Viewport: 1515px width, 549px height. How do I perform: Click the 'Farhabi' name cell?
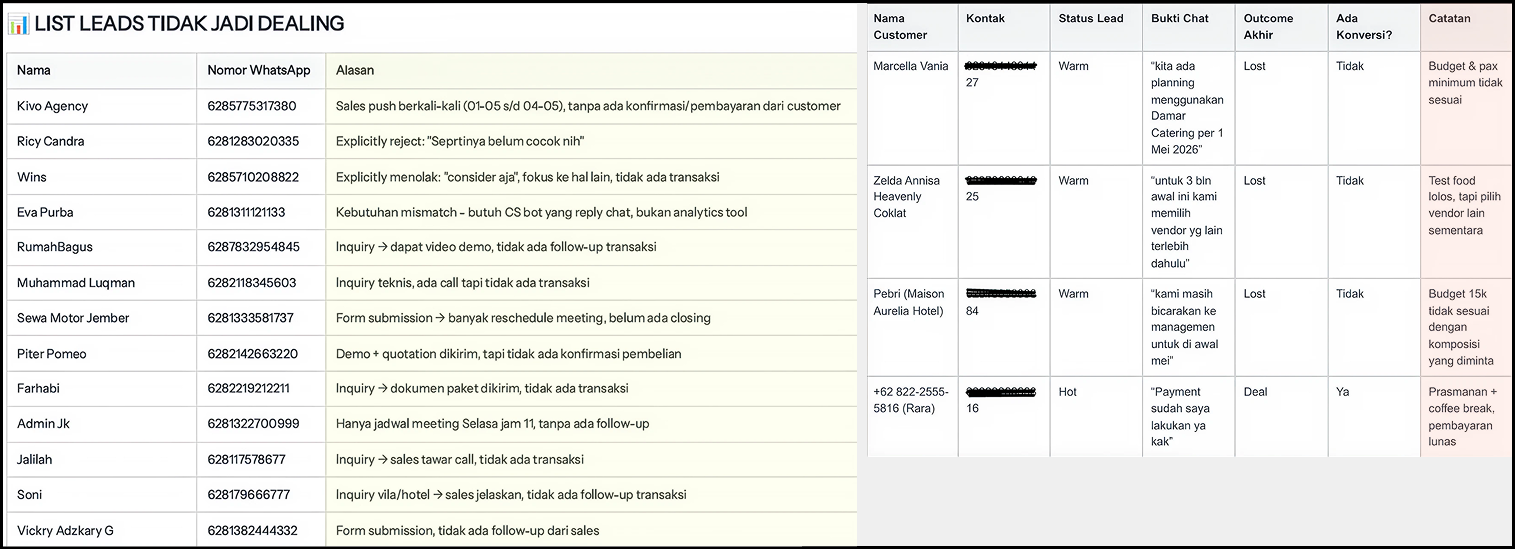pos(101,389)
